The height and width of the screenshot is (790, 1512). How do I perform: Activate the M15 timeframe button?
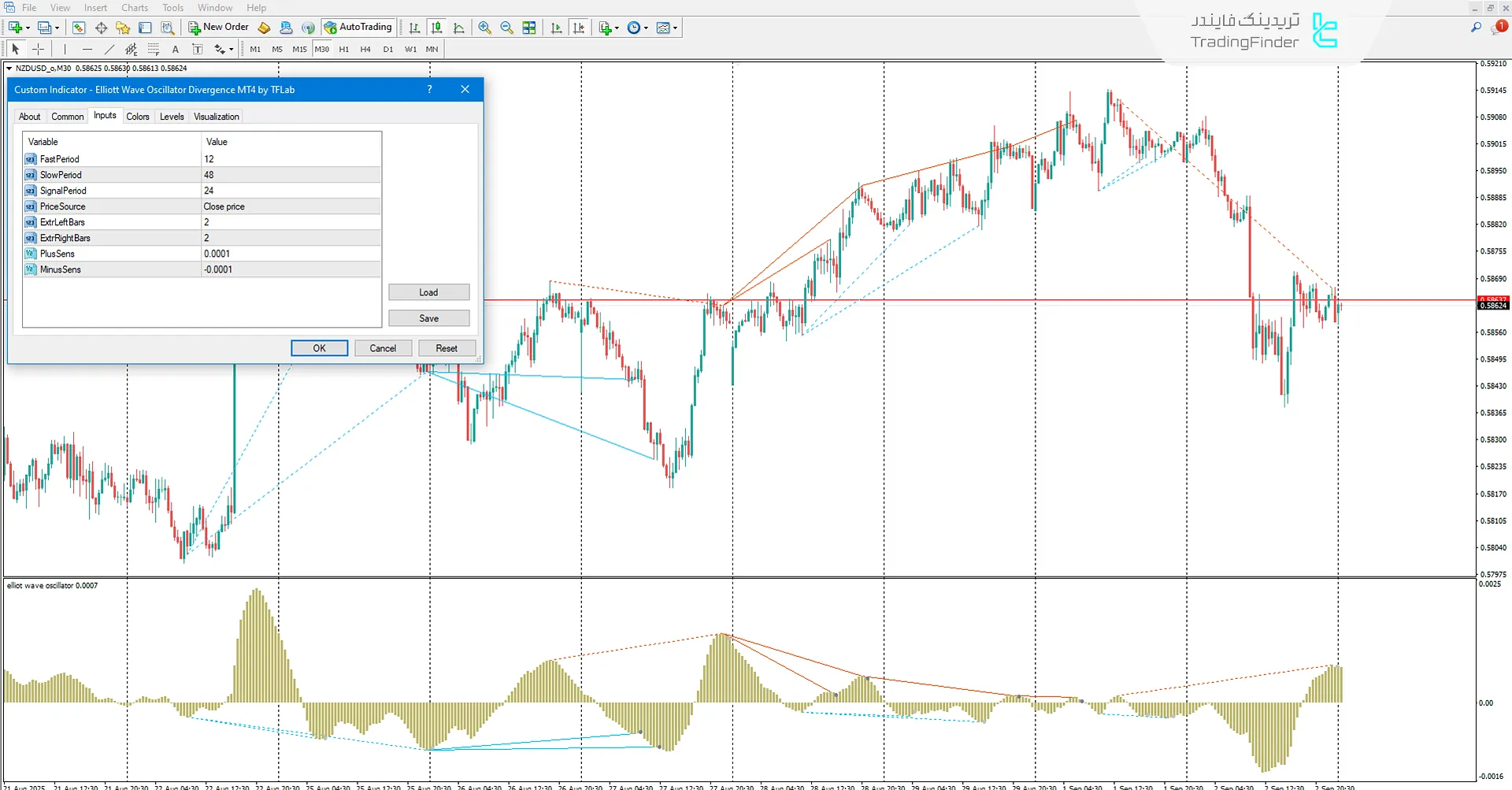[299, 49]
